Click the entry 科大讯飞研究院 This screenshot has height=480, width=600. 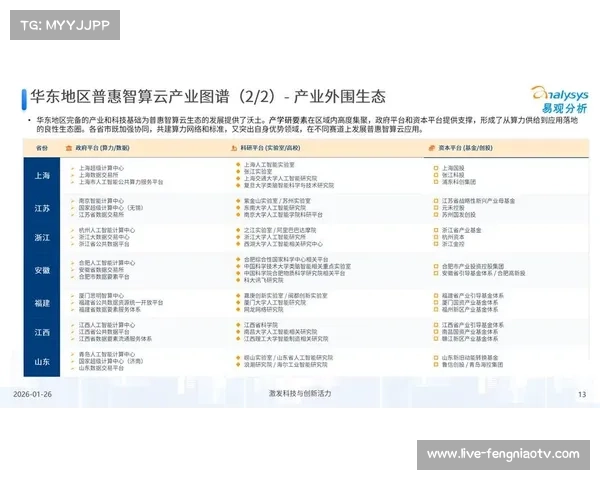click(264, 280)
